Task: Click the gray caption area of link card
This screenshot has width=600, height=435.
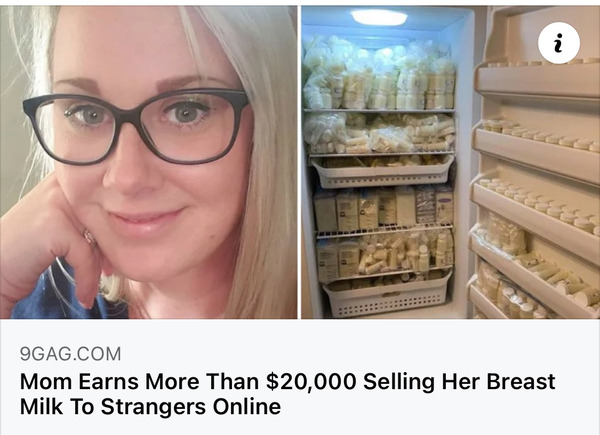Action: point(300,377)
